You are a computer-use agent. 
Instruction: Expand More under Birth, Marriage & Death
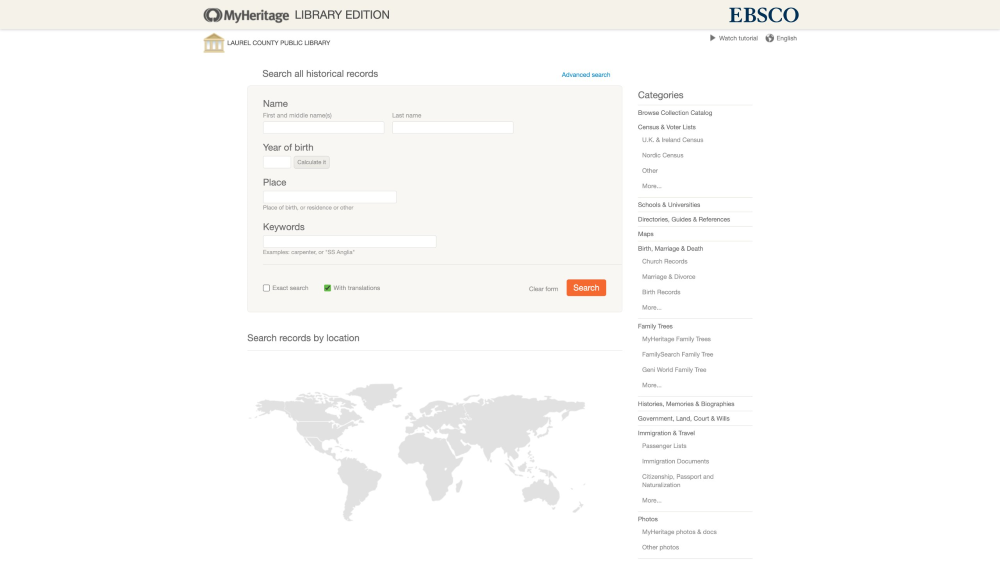(651, 307)
